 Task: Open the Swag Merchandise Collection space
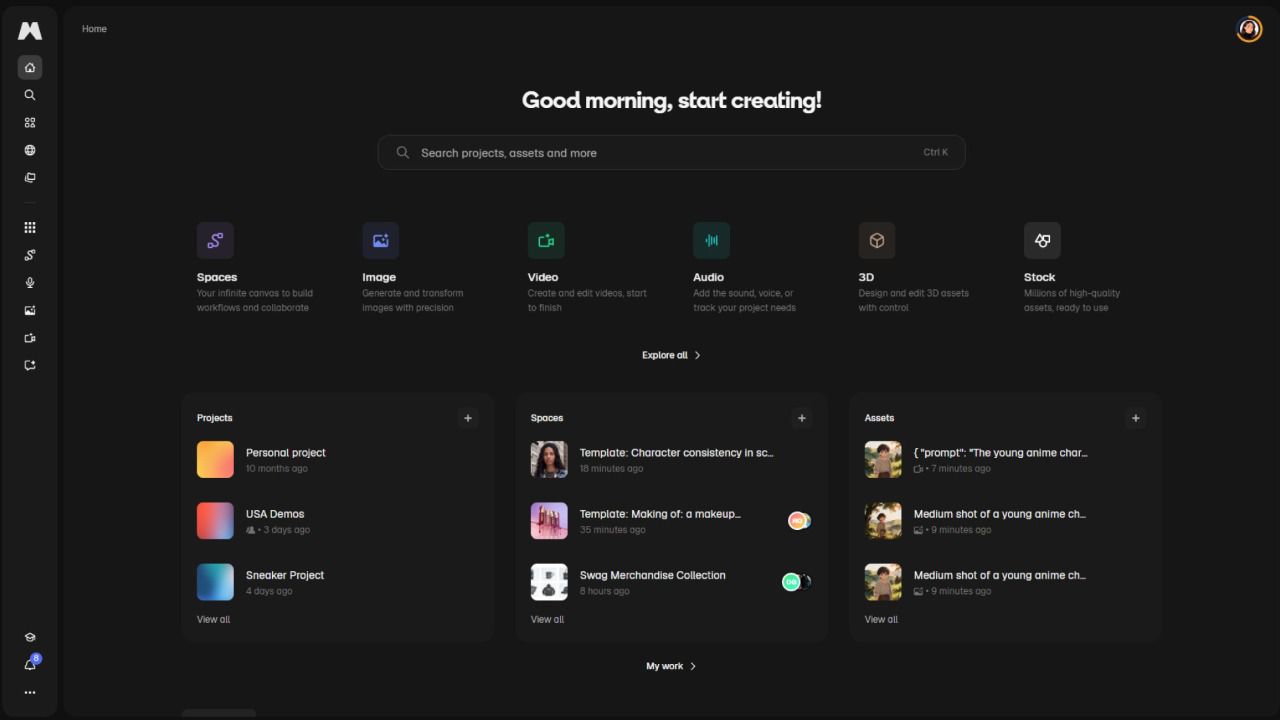click(652, 575)
